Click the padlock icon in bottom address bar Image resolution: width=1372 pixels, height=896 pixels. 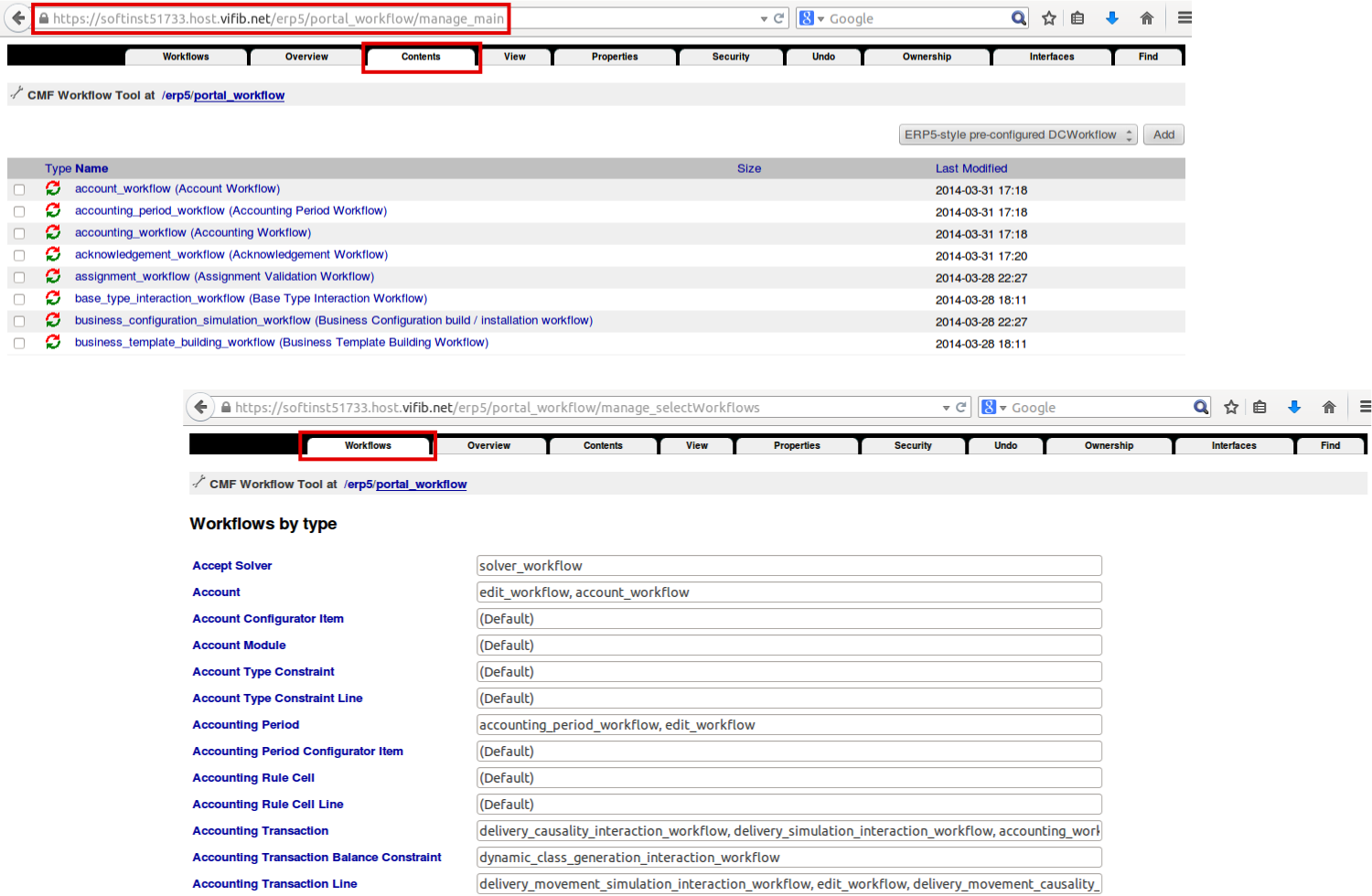[225, 408]
